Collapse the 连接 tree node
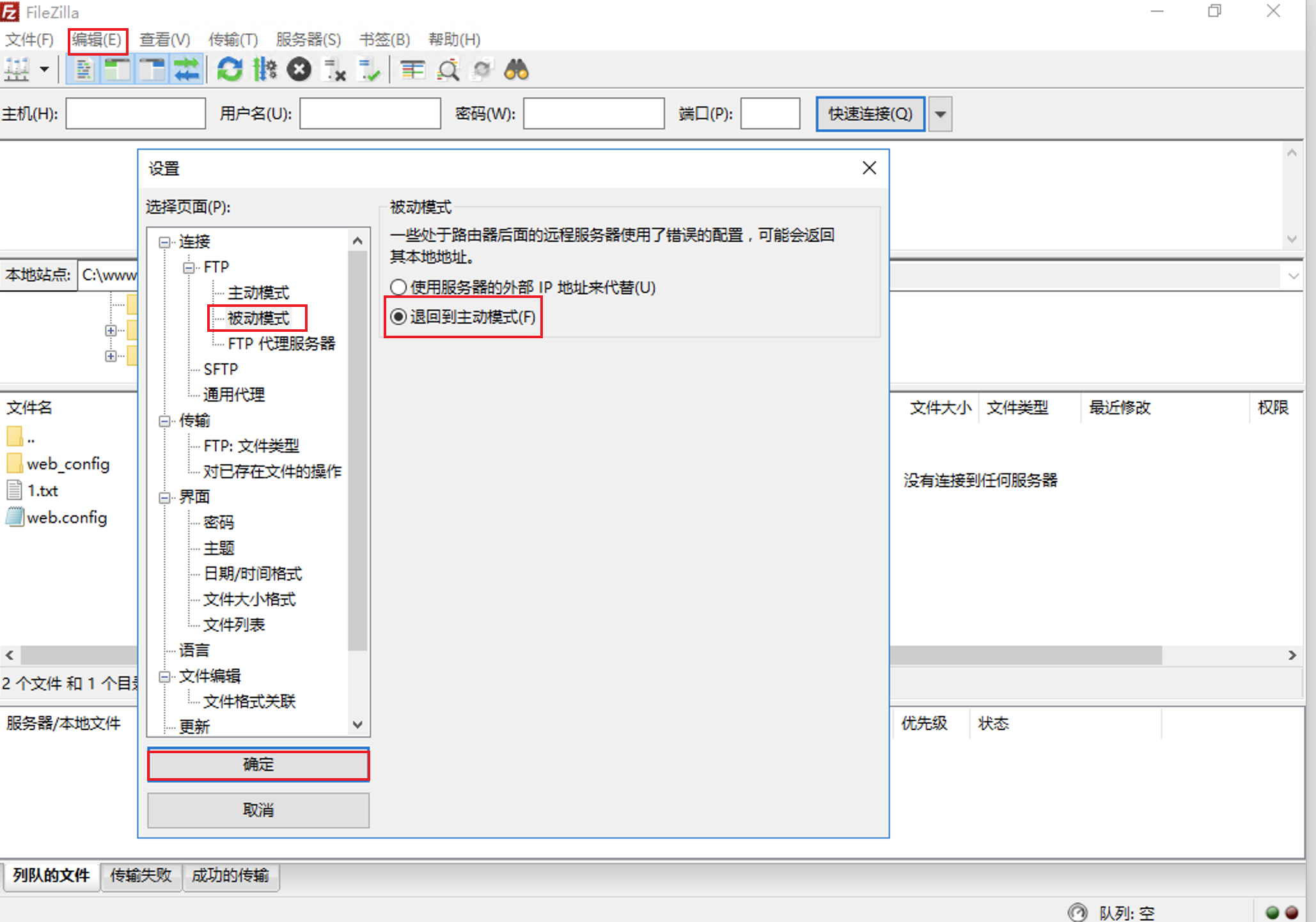1316x922 pixels. 165,242
